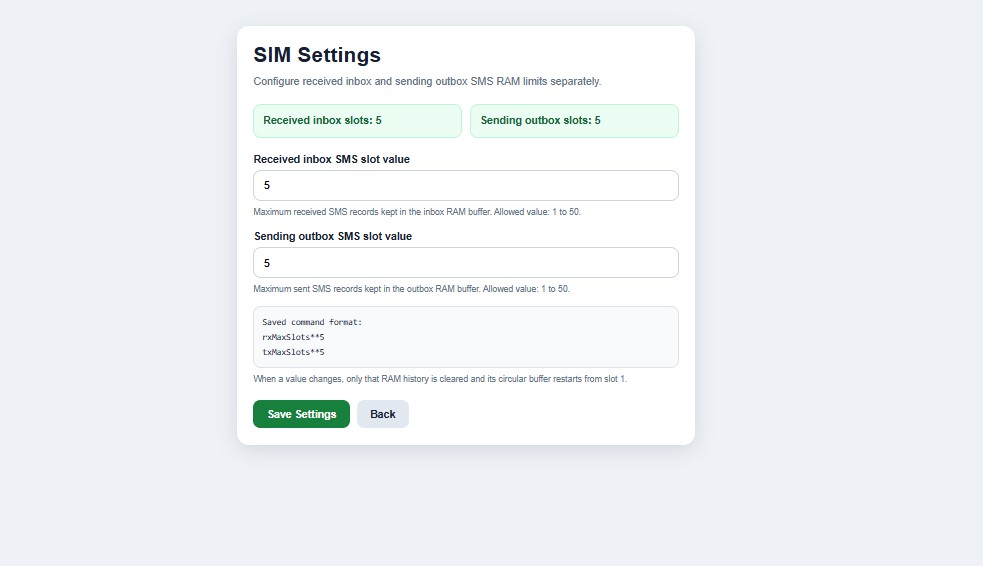The height and width of the screenshot is (566, 983).
Task: Click the SIM Settings heading
Action: point(317,55)
